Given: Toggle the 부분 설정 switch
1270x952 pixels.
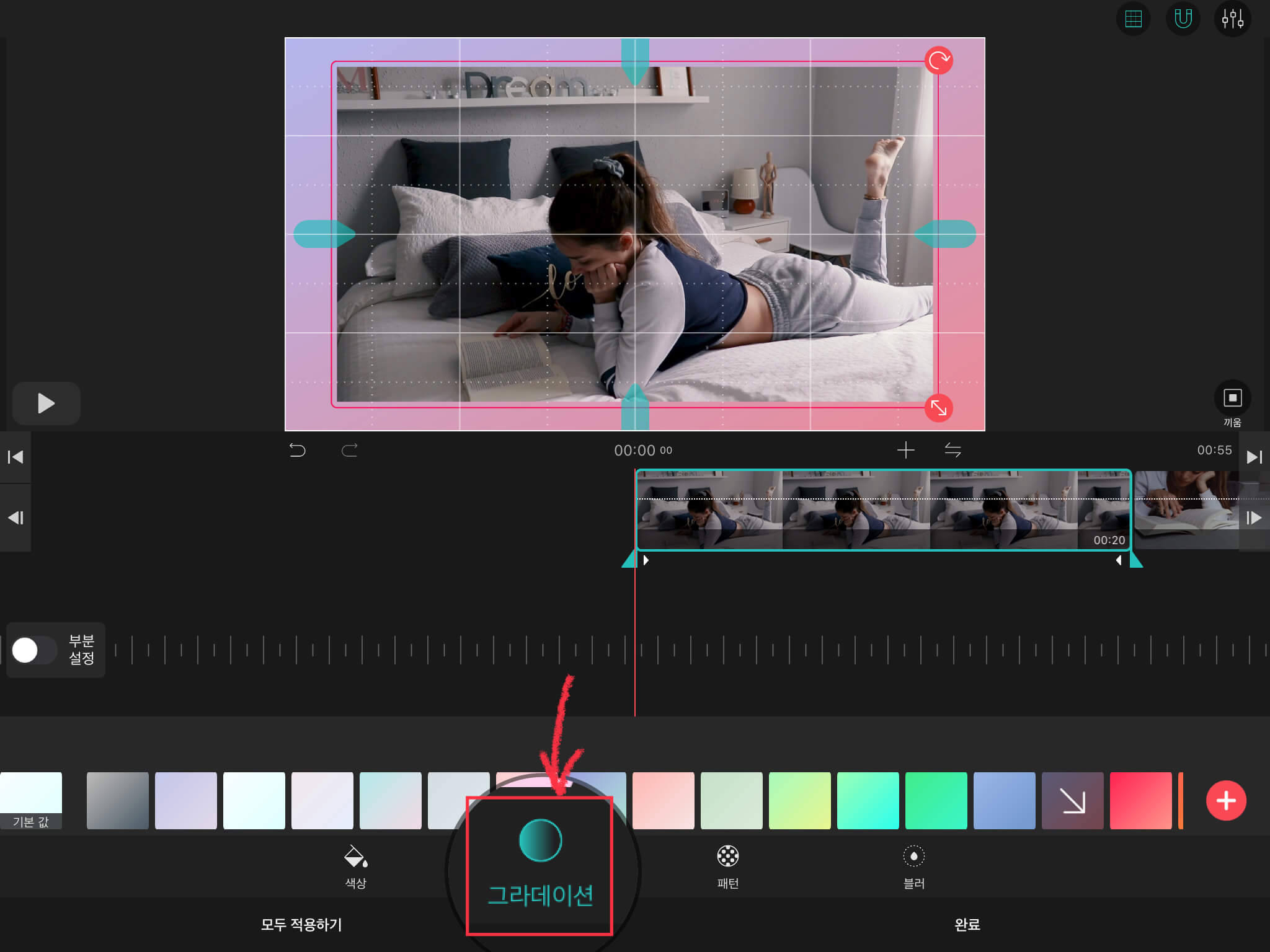Looking at the screenshot, I should pyautogui.click(x=34, y=650).
